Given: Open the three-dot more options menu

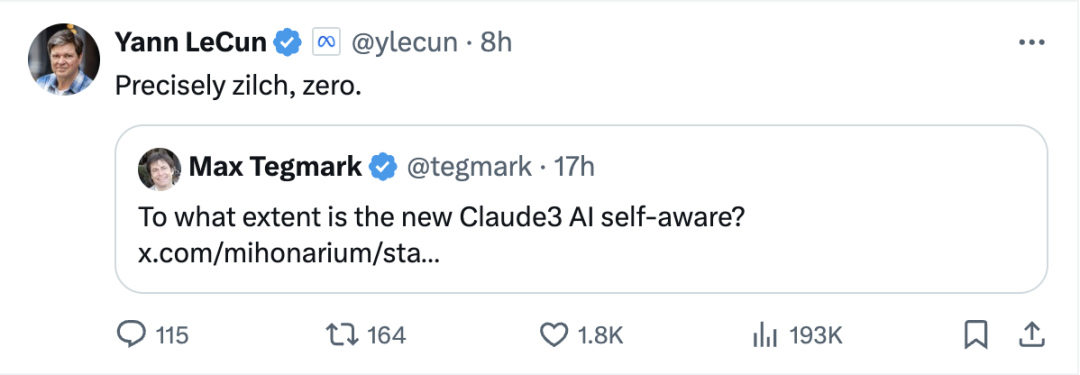Looking at the screenshot, I should (1032, 43).
